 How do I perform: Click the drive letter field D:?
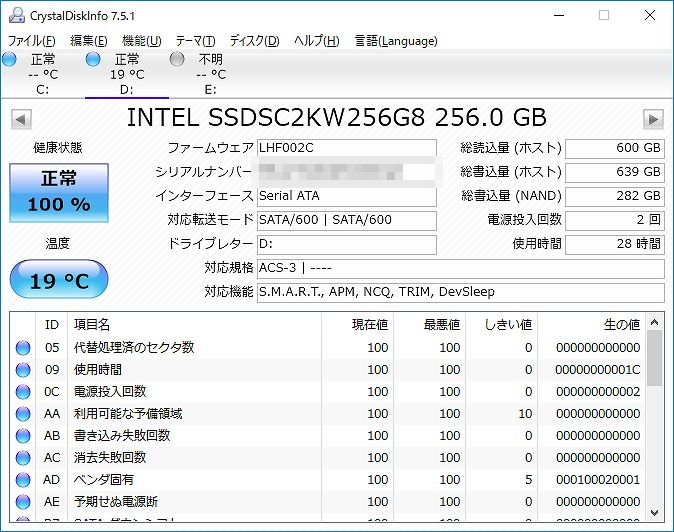[x=346, y=244]
